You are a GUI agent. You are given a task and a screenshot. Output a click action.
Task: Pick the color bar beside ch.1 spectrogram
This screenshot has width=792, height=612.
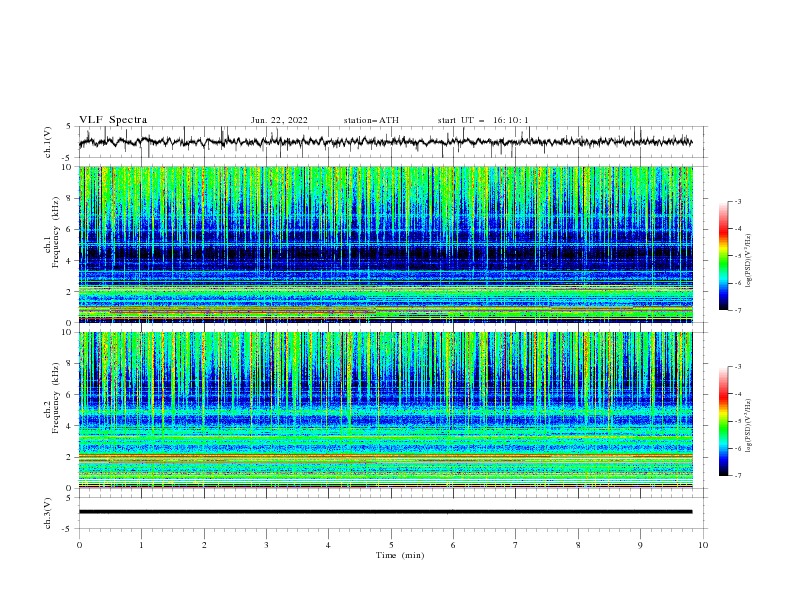click(x=723, y=256)
